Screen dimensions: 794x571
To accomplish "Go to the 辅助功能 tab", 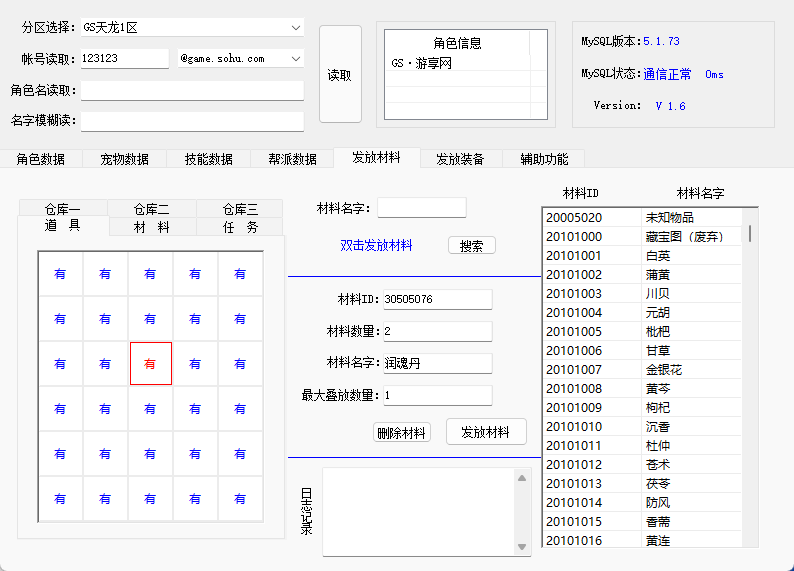I will [x=544, y=159].
